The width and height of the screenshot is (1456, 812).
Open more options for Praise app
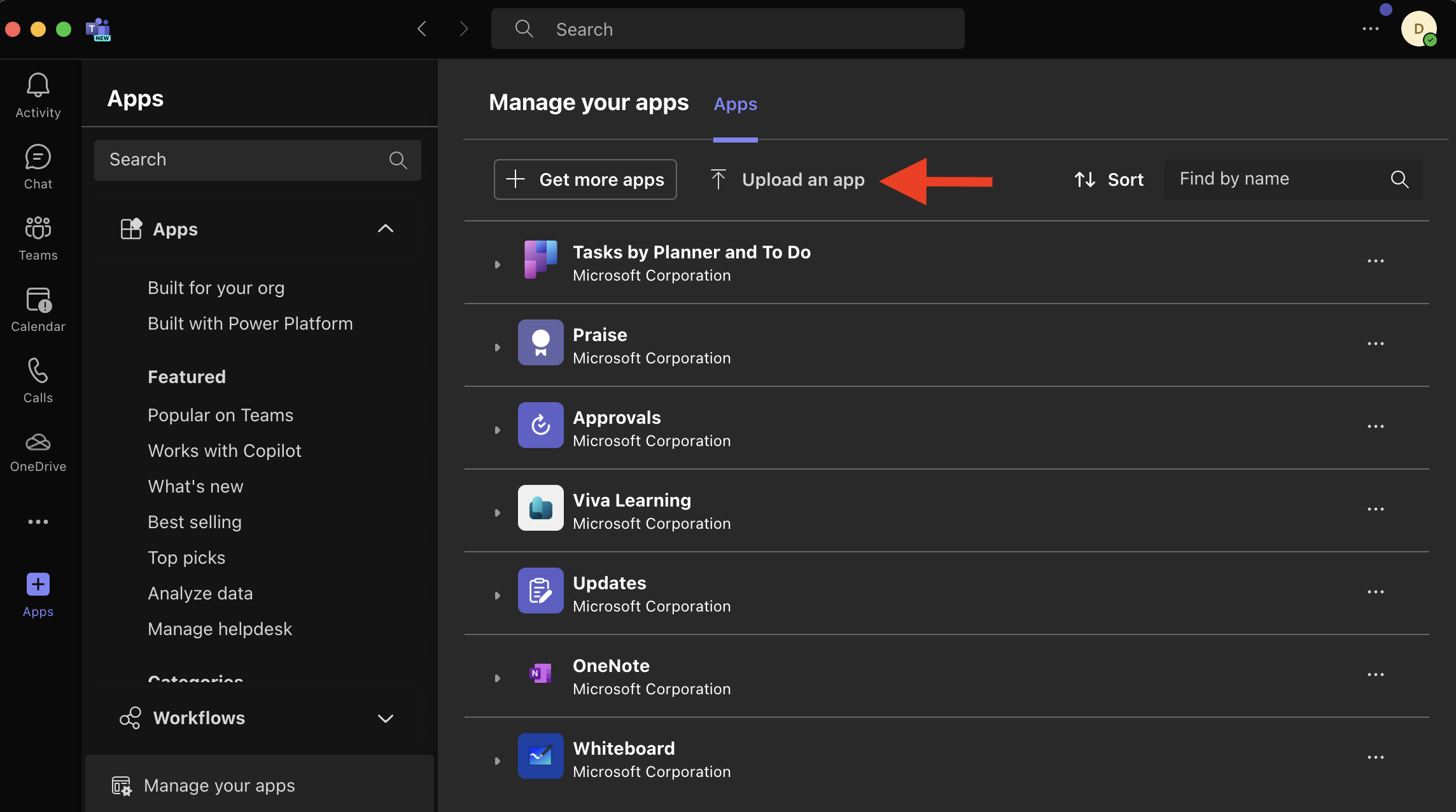(1375, 344)
